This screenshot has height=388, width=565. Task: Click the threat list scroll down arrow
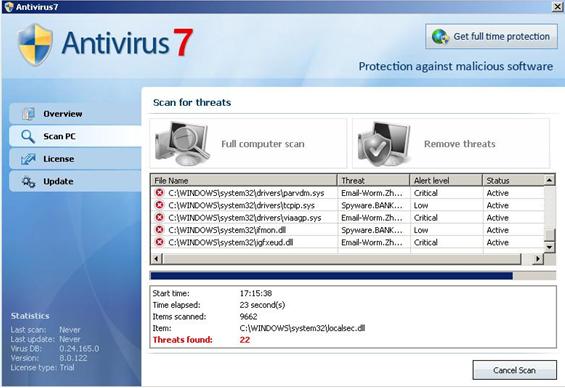click(x=549, y=247)
